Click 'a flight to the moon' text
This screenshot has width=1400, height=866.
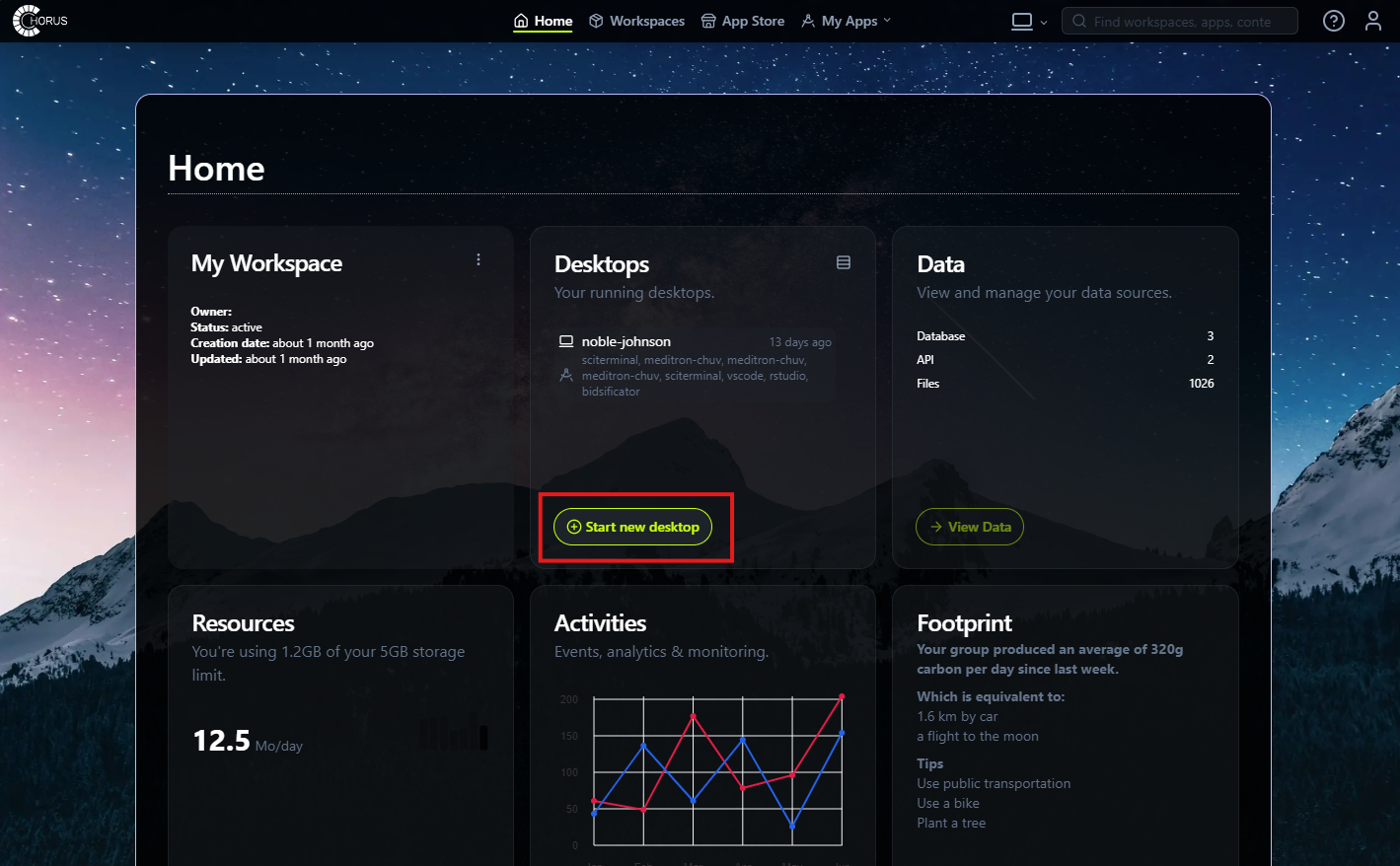tap(978, 736)
